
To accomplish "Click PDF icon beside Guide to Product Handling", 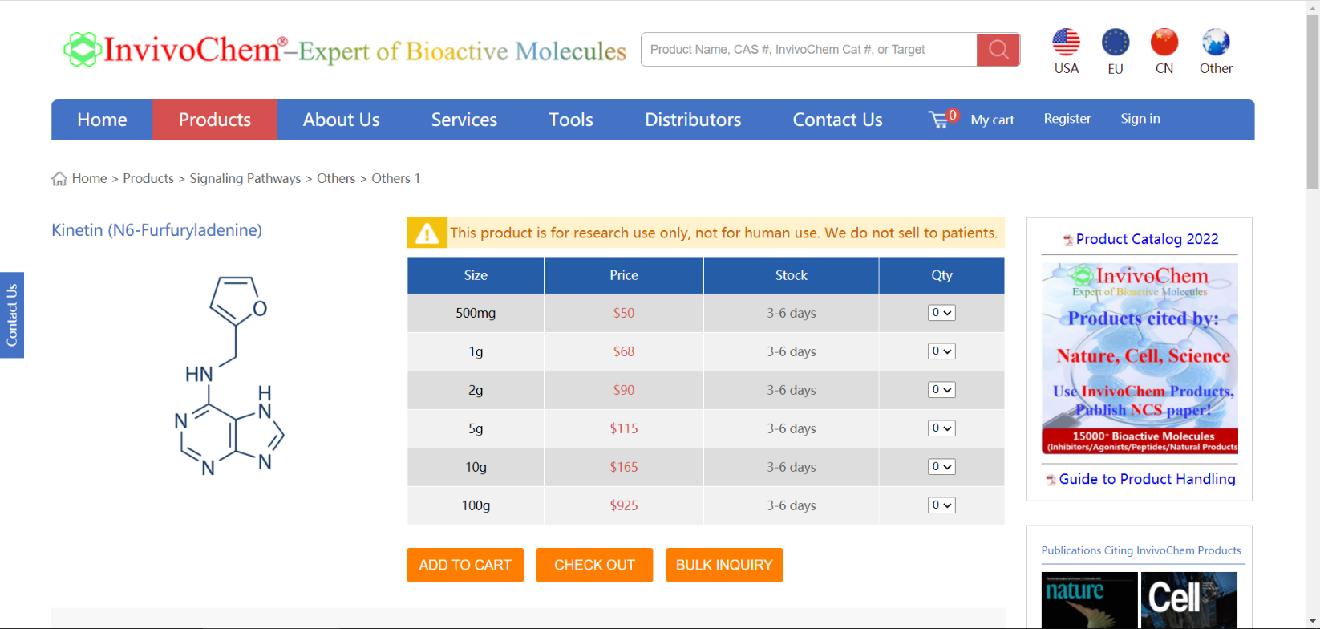I will tap(1051, 480).
